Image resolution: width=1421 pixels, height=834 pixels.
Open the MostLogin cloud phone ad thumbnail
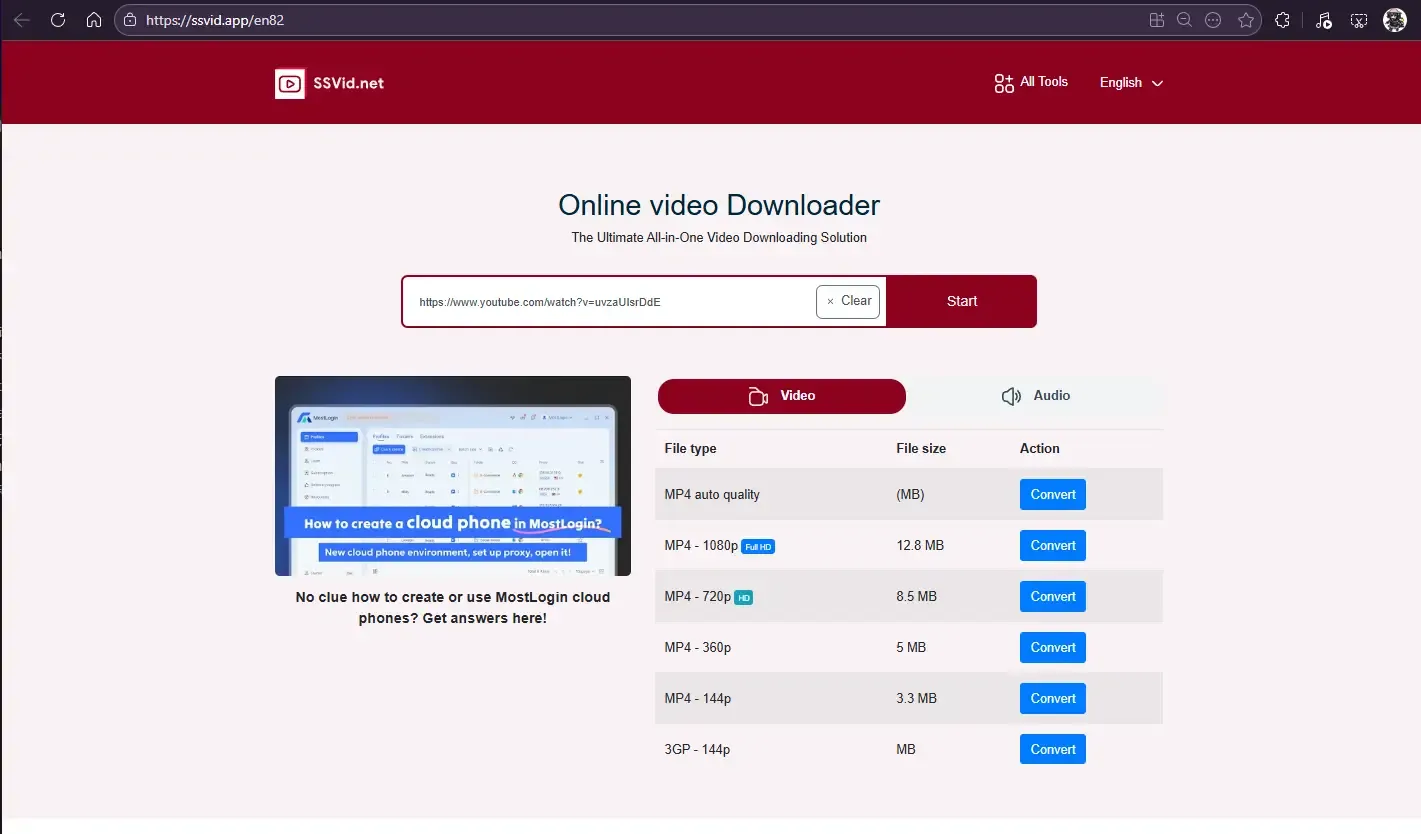[x=452, y=475]
